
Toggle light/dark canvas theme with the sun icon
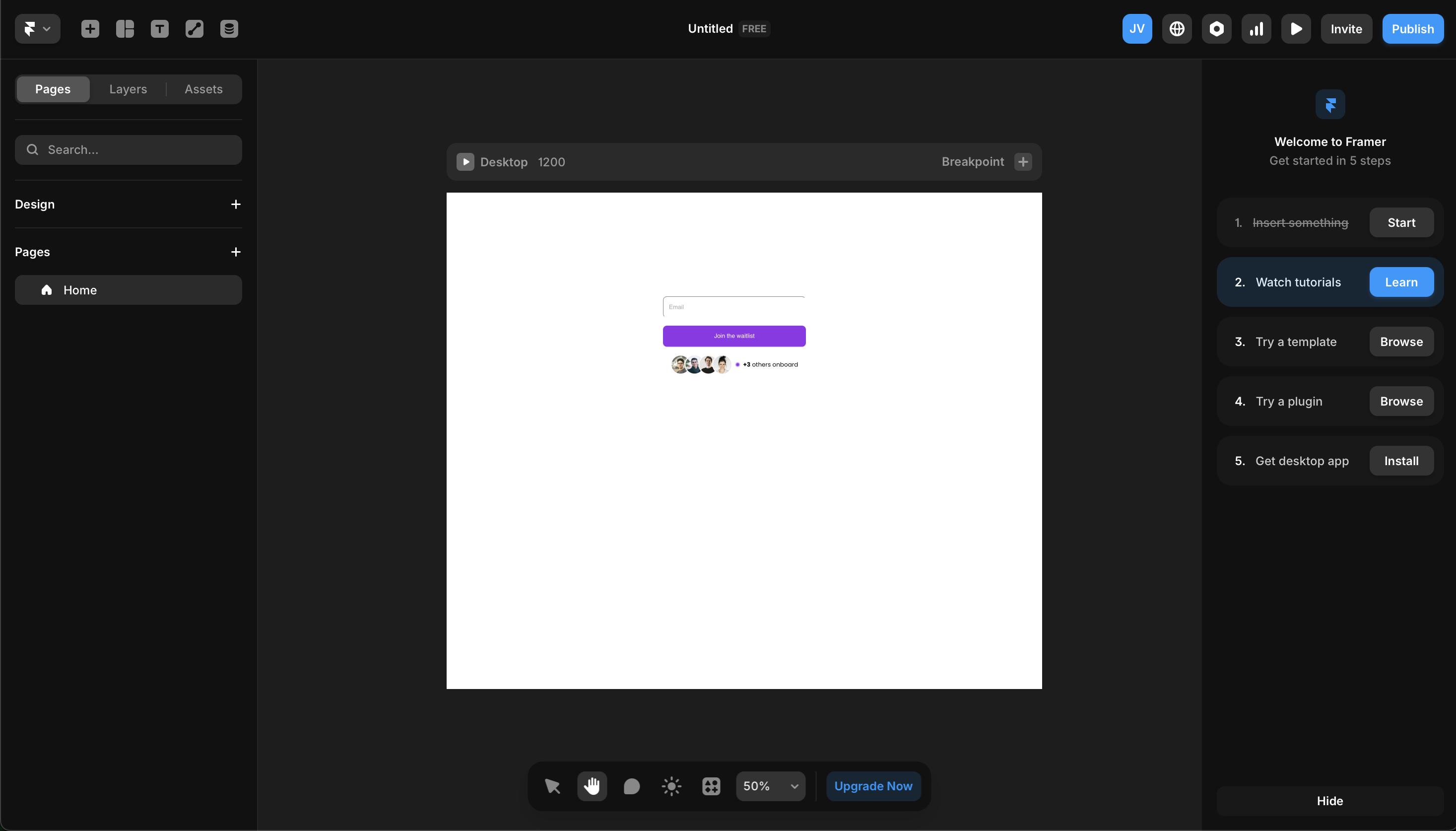point(671,786)
